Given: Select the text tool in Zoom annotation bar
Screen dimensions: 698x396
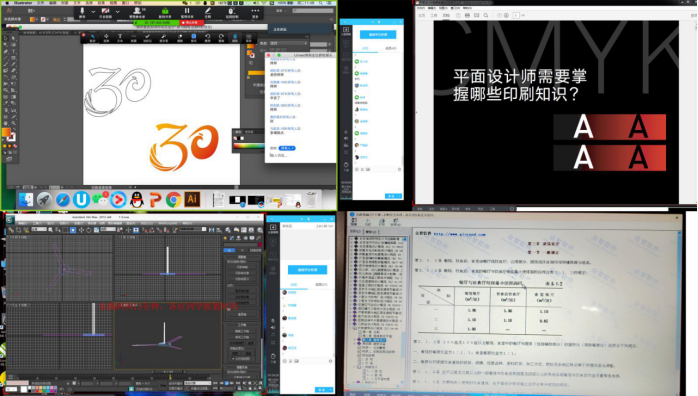Looking at the screenshot, I should pyautogui.click(x=120, y=36).
